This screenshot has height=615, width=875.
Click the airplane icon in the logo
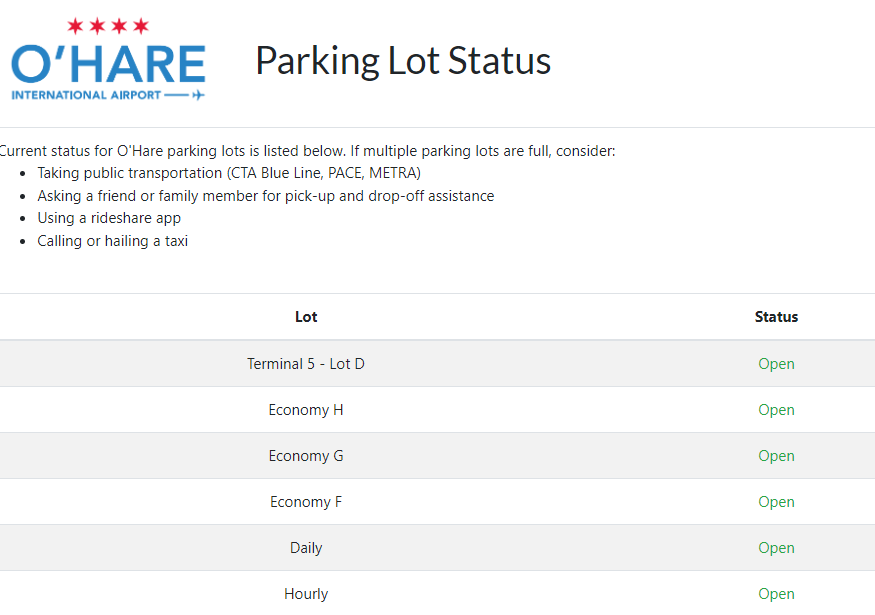(x=198, y=95)
